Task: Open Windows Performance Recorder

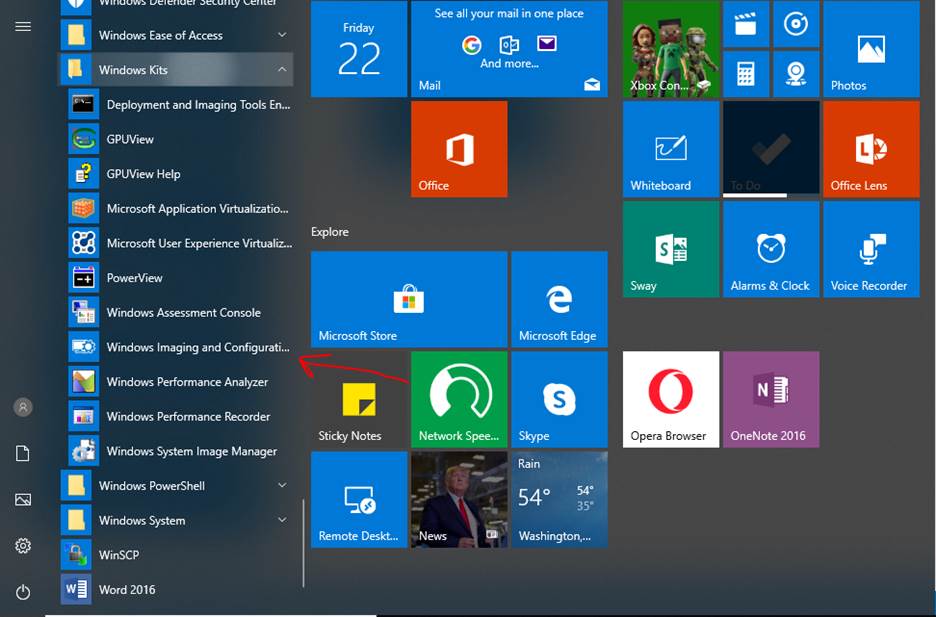Action: [180, 416]
